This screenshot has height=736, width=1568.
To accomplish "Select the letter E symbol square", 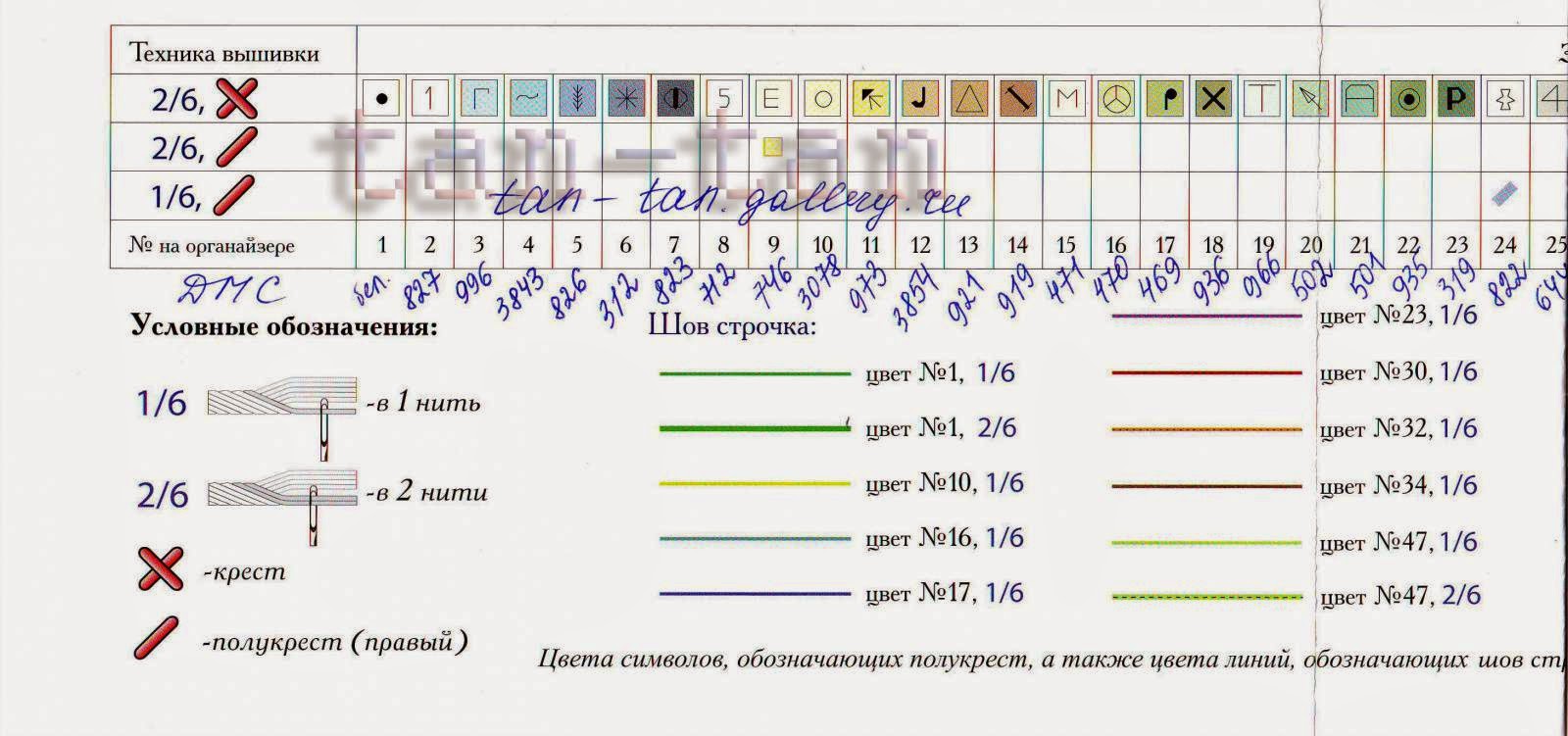I will (x=772, y=98).
